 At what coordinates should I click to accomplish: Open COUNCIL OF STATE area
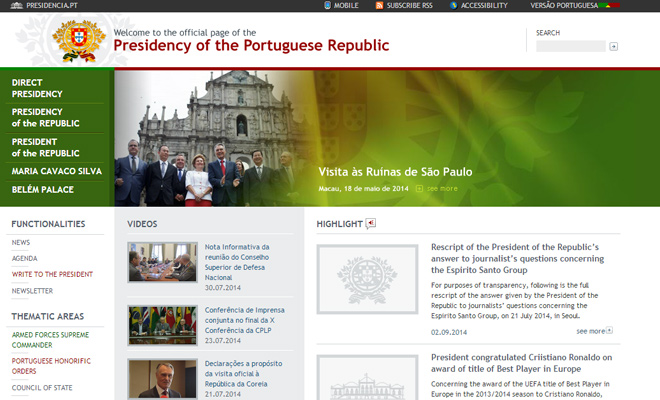pyautogui.click(x=42, y=388)
